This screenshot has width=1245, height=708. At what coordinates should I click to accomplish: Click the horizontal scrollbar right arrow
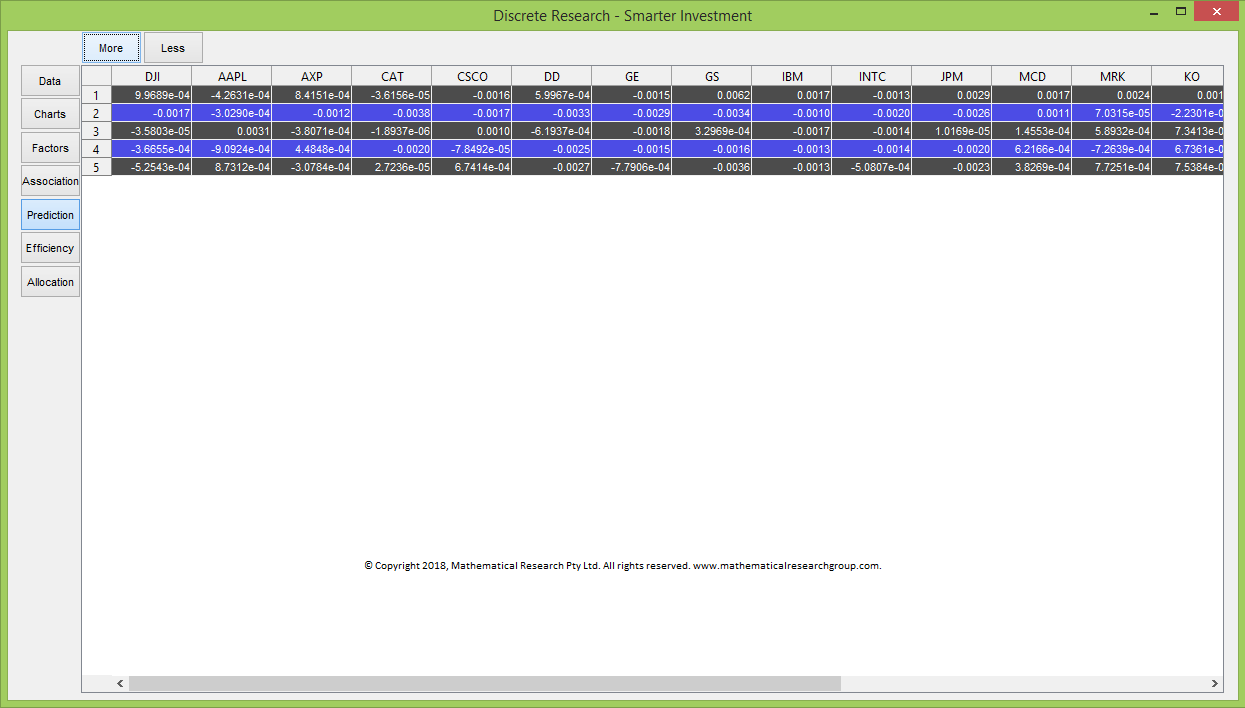(x=1215, y=684)
